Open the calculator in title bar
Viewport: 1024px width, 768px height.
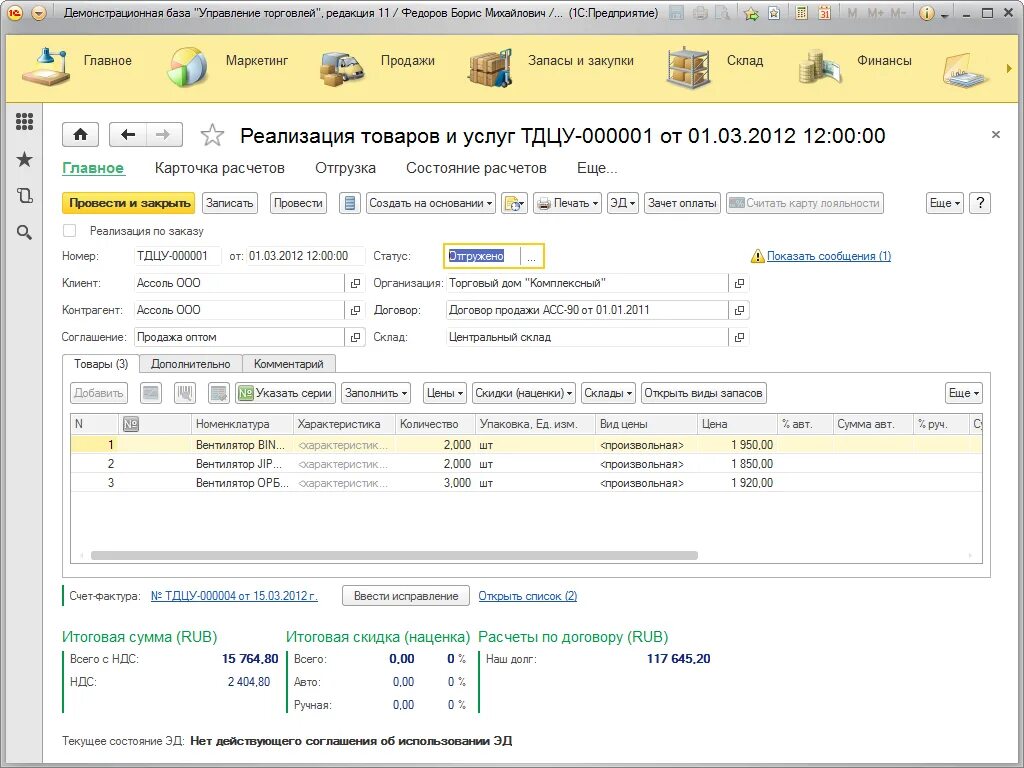801,13
